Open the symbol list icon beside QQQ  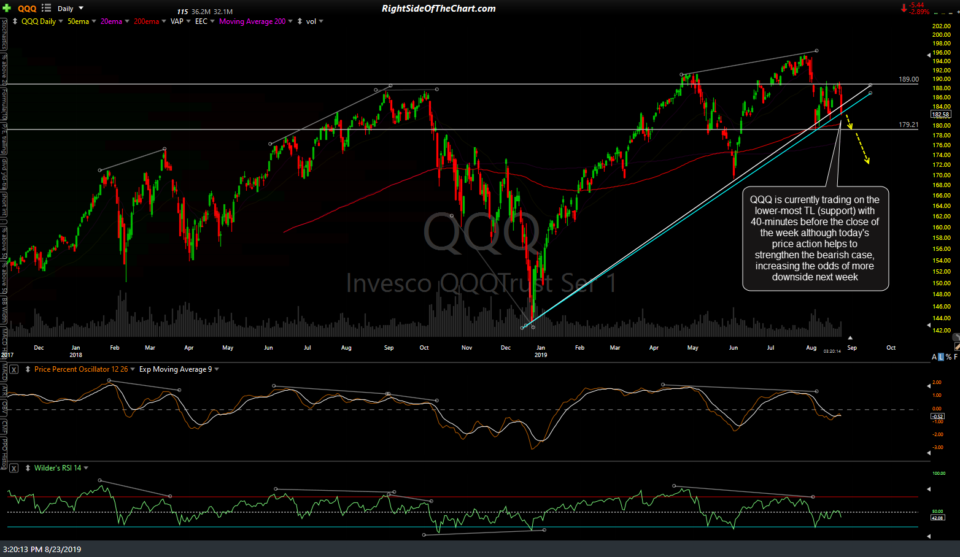point(46,8)
